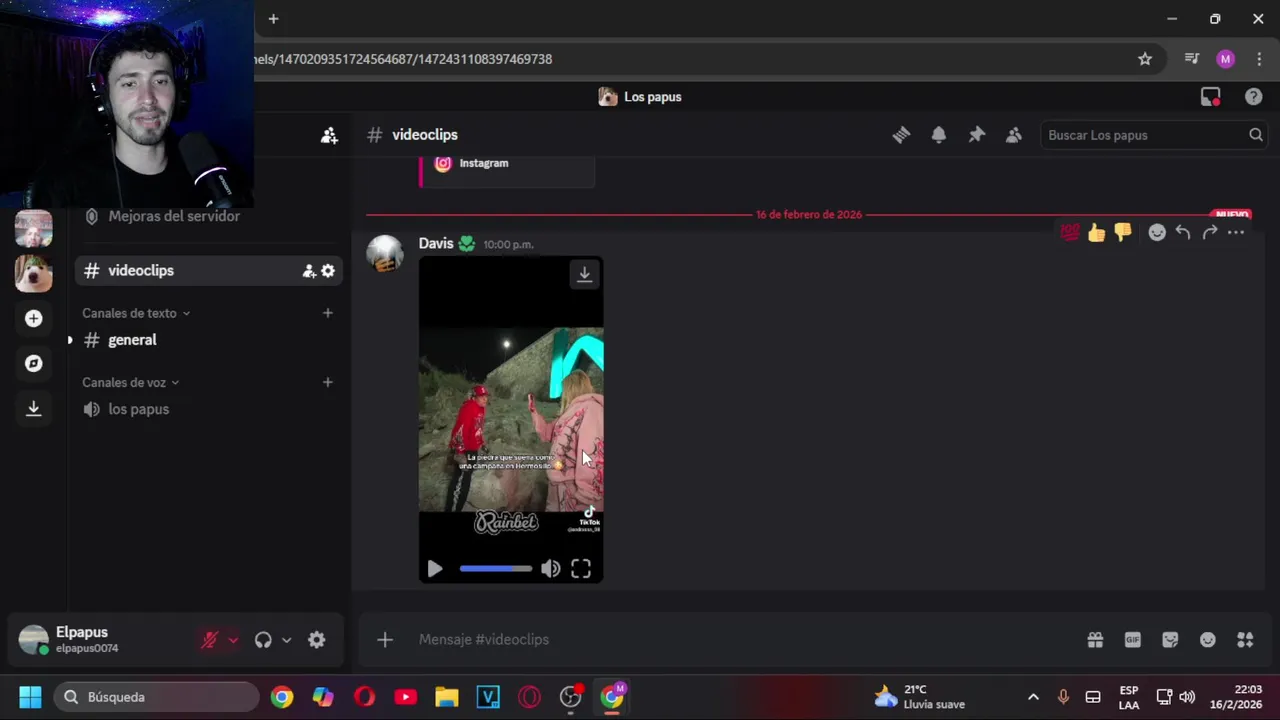Open the GIF picker
1280x720 pixels.
1133,640
